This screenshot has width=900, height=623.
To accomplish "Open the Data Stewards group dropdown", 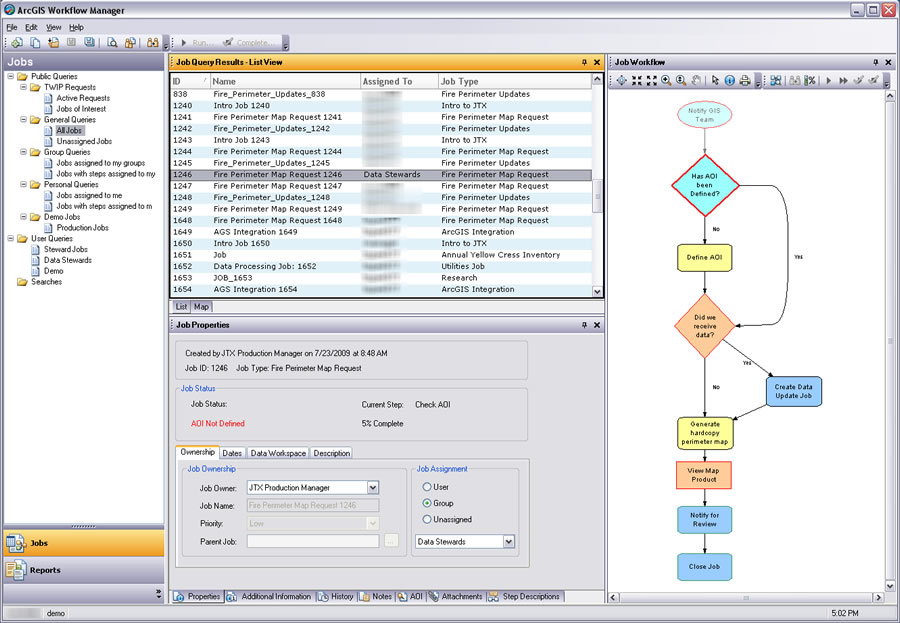I will point(509,541).
